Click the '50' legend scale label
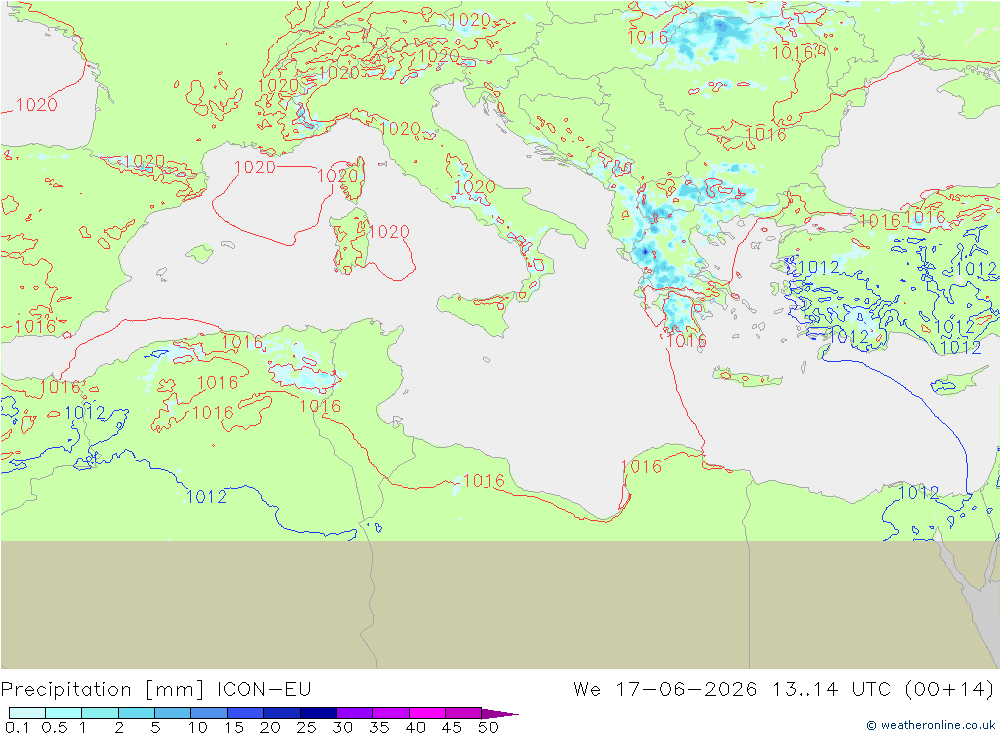1000x733 pixels. coord(488,727)
